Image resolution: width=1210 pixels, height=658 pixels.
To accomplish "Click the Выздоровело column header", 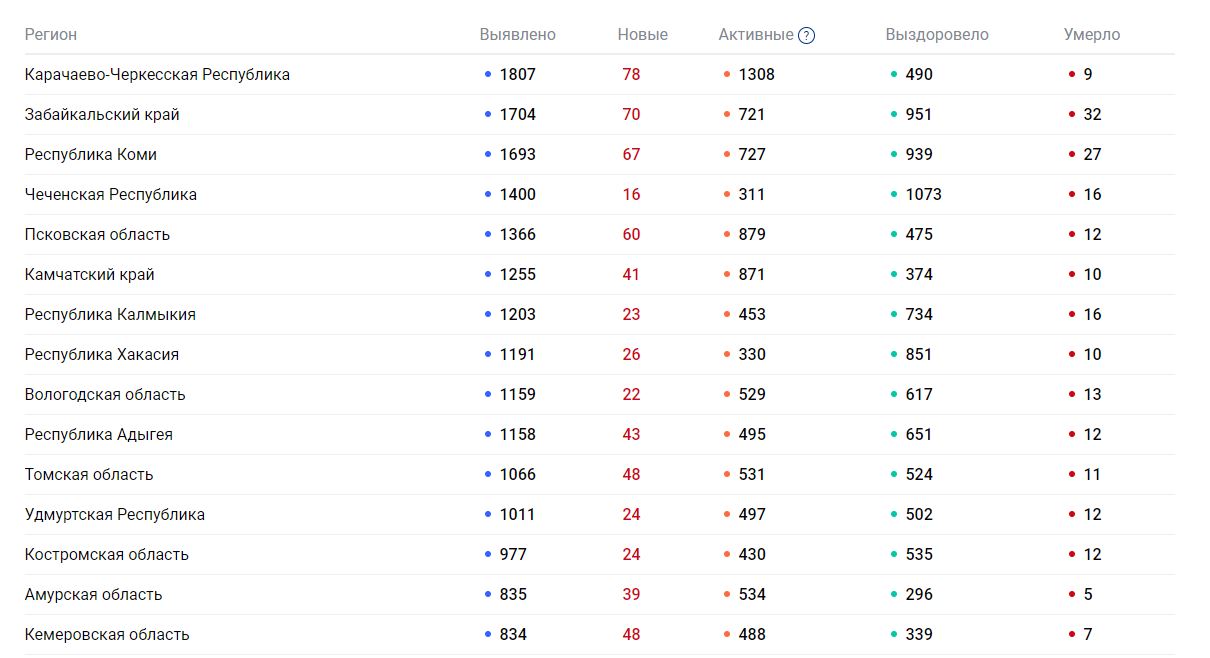I will tap(936, 35).
